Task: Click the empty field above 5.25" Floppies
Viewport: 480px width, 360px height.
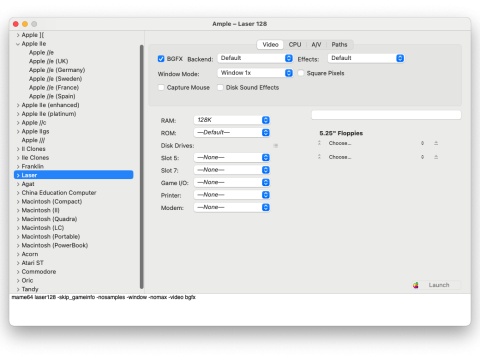Action: pyautogui.click(x=386, y=115)
